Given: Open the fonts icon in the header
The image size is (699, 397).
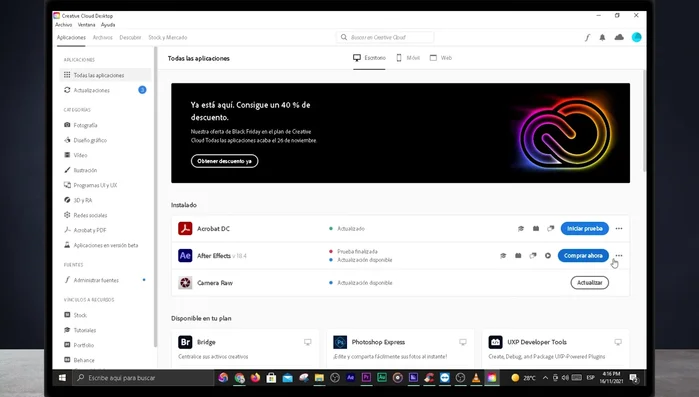Looking at the screenshot, I should pos(588,37).
